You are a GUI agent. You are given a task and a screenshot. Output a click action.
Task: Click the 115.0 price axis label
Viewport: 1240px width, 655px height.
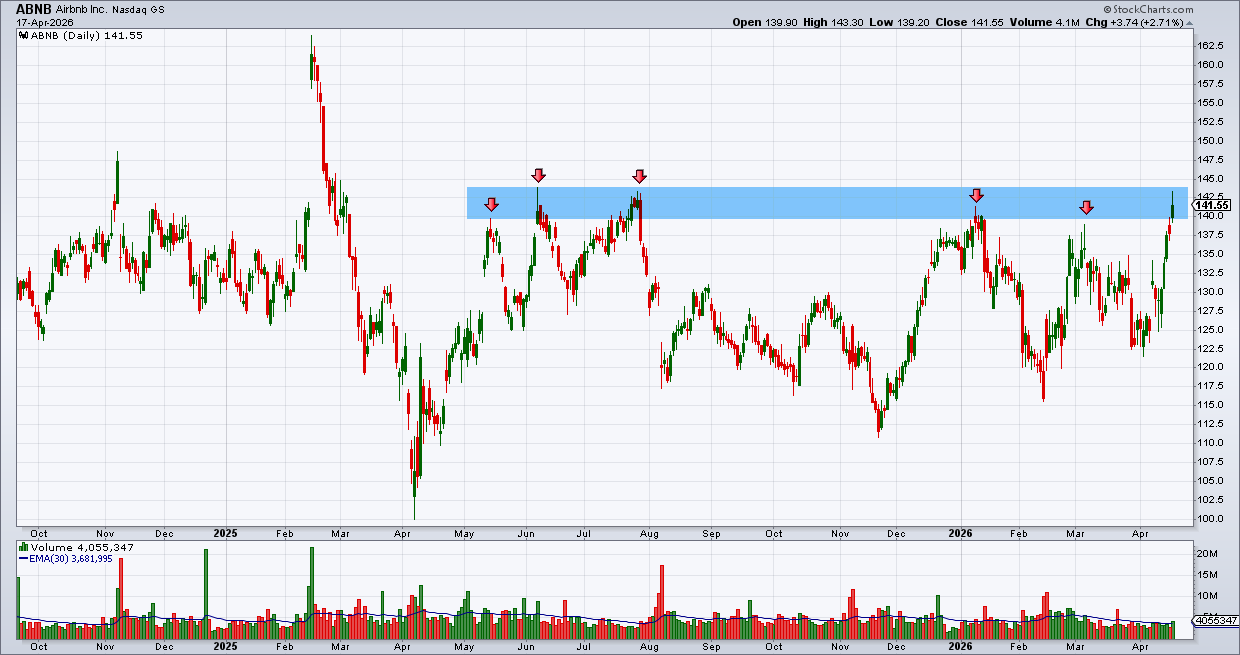[1210, 405]
